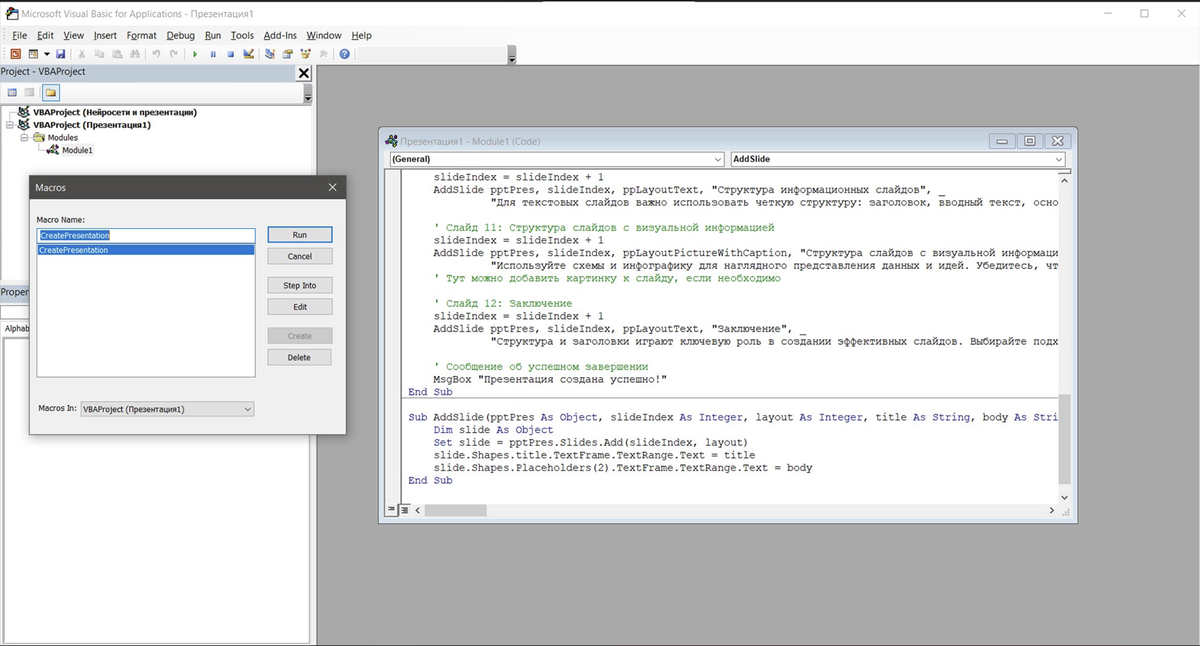This screenshot has width=1200, height=646.
Task: Click the Save icon in the toolbar
Action: [60, 54]
